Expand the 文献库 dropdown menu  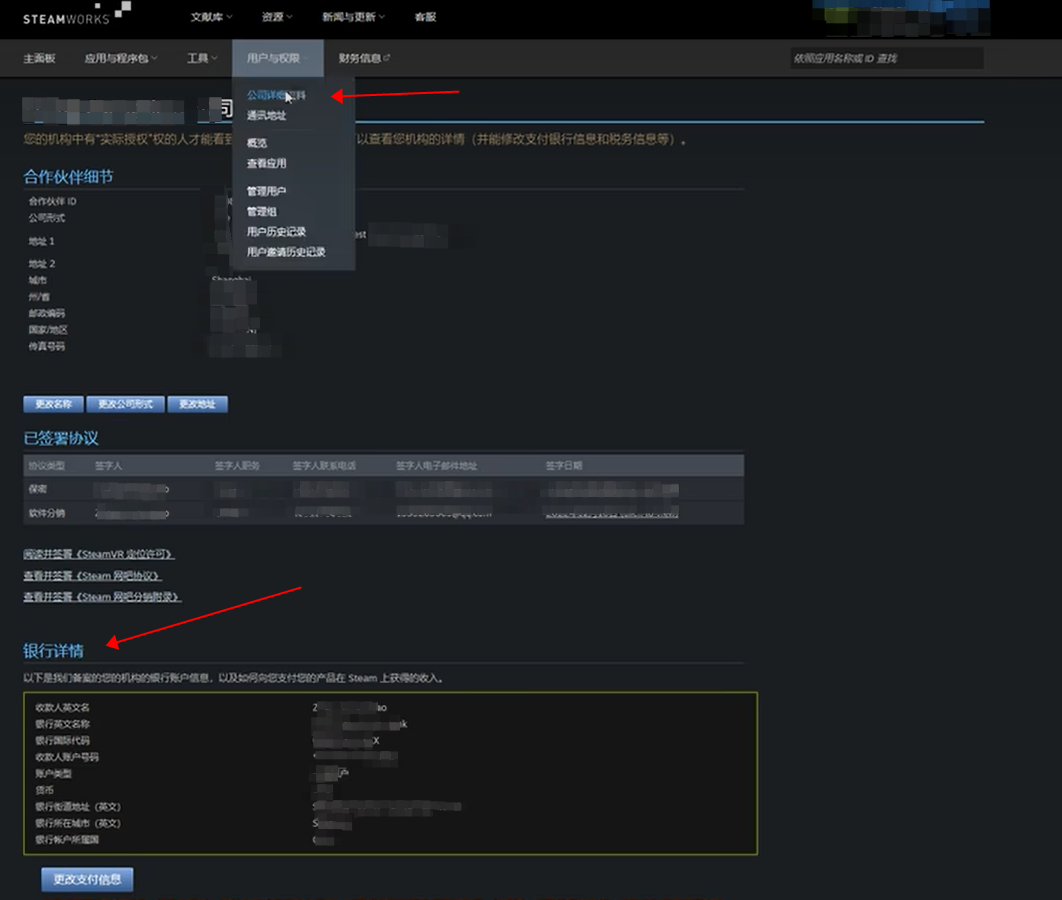coord(210,17)
